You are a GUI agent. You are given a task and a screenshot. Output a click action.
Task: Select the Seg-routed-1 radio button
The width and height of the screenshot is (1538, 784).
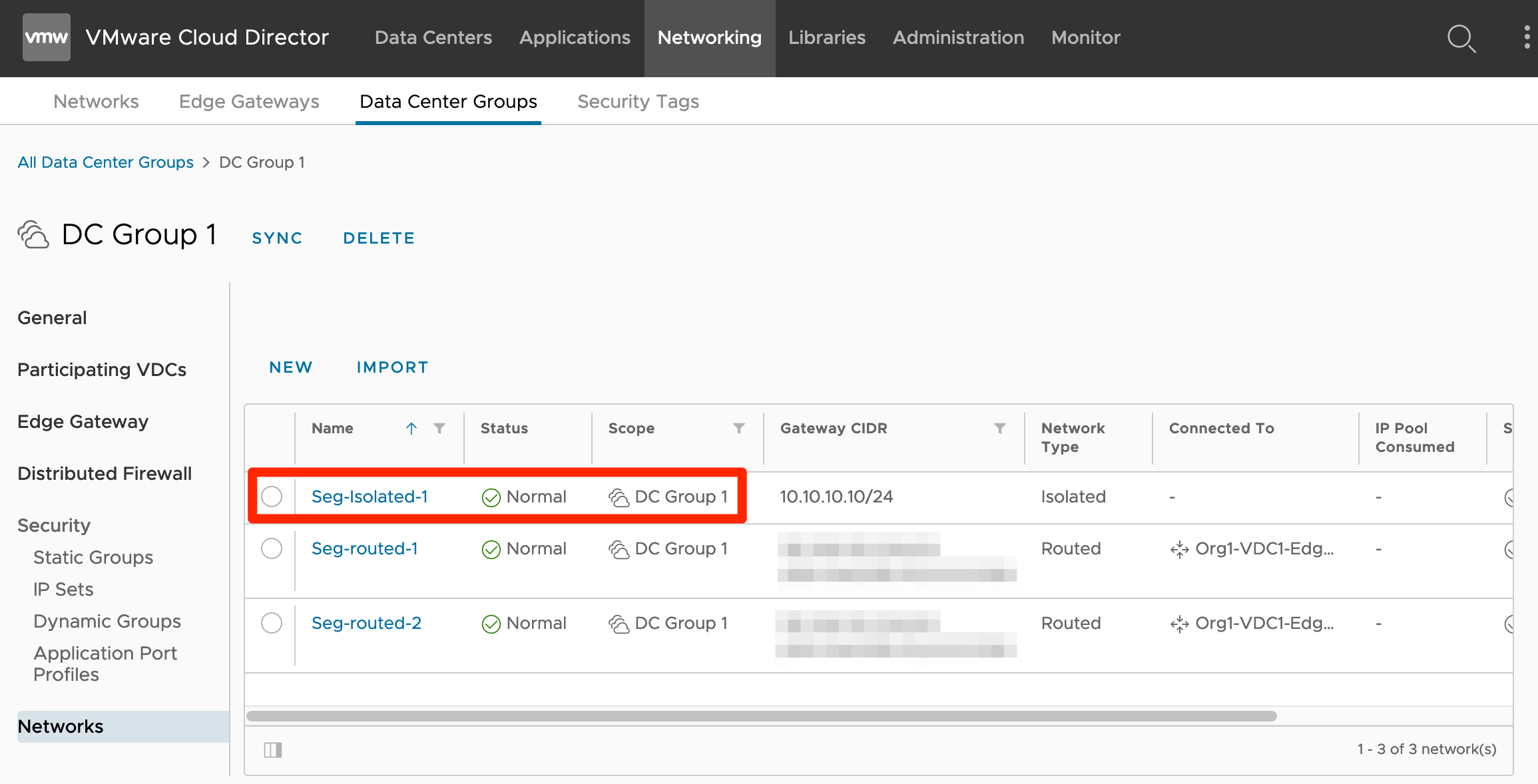[x=272, y=548]
